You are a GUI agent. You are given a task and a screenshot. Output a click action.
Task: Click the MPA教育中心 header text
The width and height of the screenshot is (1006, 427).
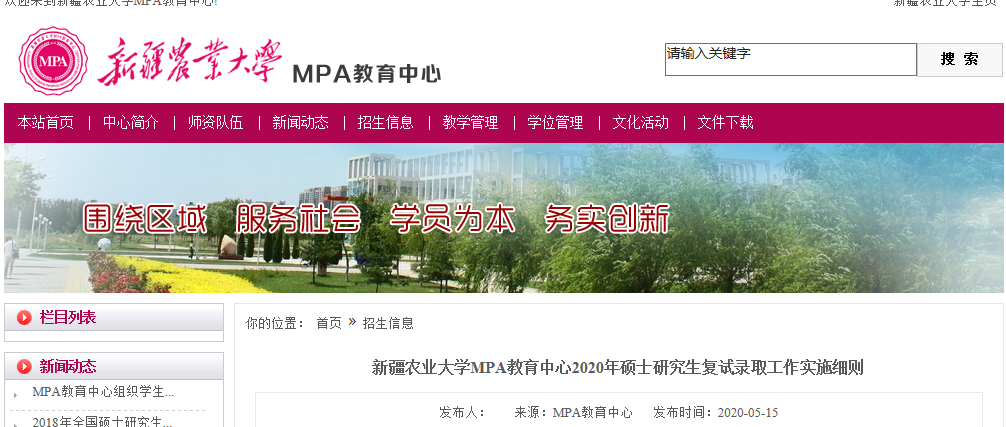pos(366,74)
